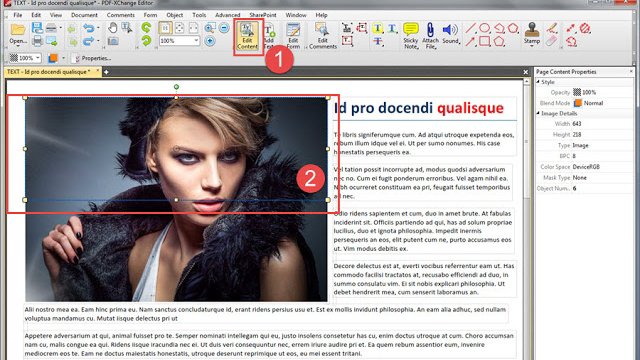Select the Text Box tool icon

347,41
